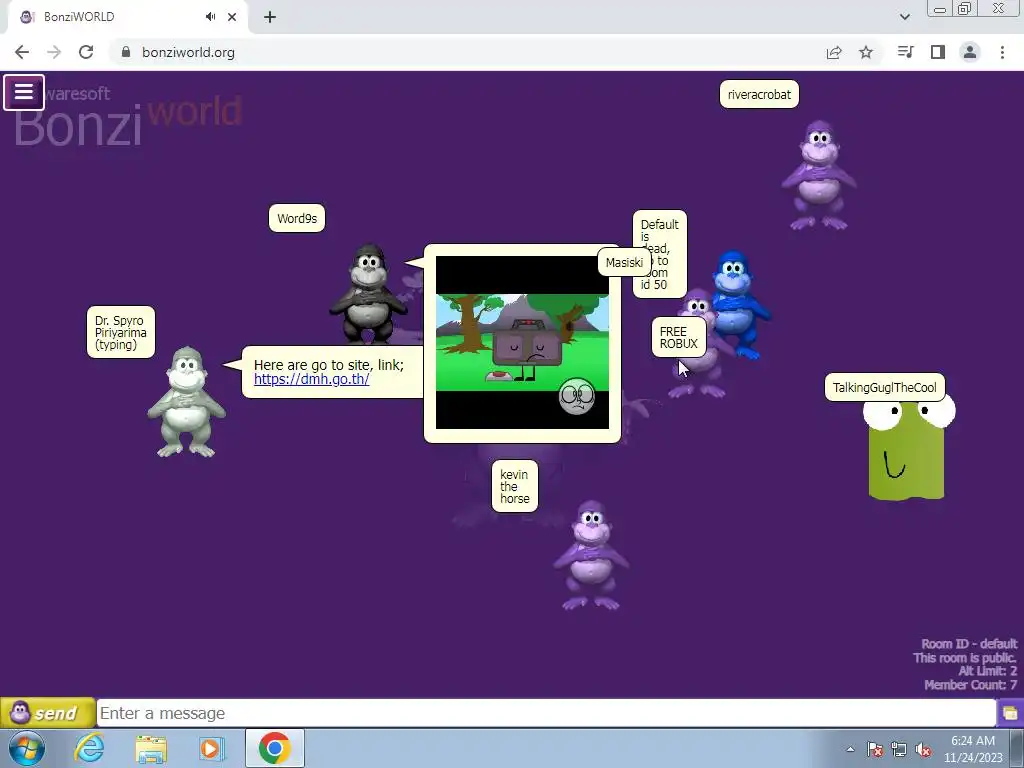Viewport: 1024px width, 768px height.
Task: Select the TalkingGuglTheCool name tag
Action: point(884,387)
